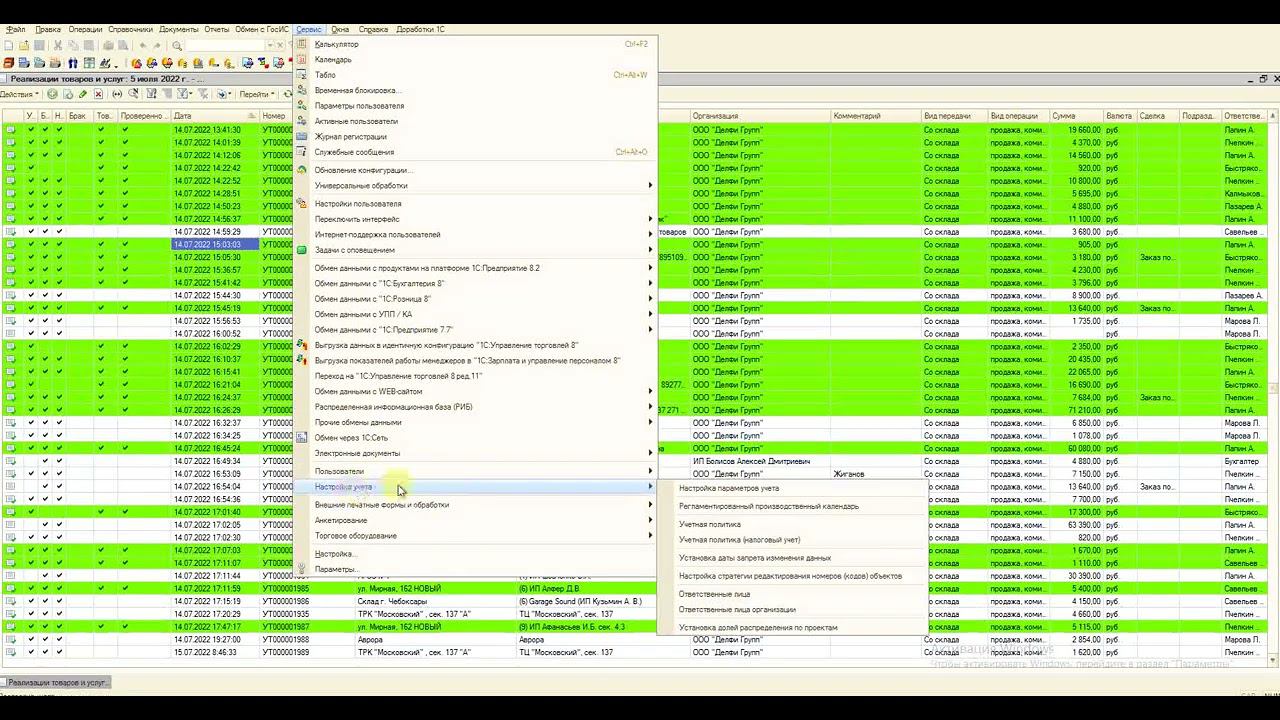Open the Правка menu
The height and width of the screenshot is (720, 1280).
pyautogui.click(x=48, y=29)
